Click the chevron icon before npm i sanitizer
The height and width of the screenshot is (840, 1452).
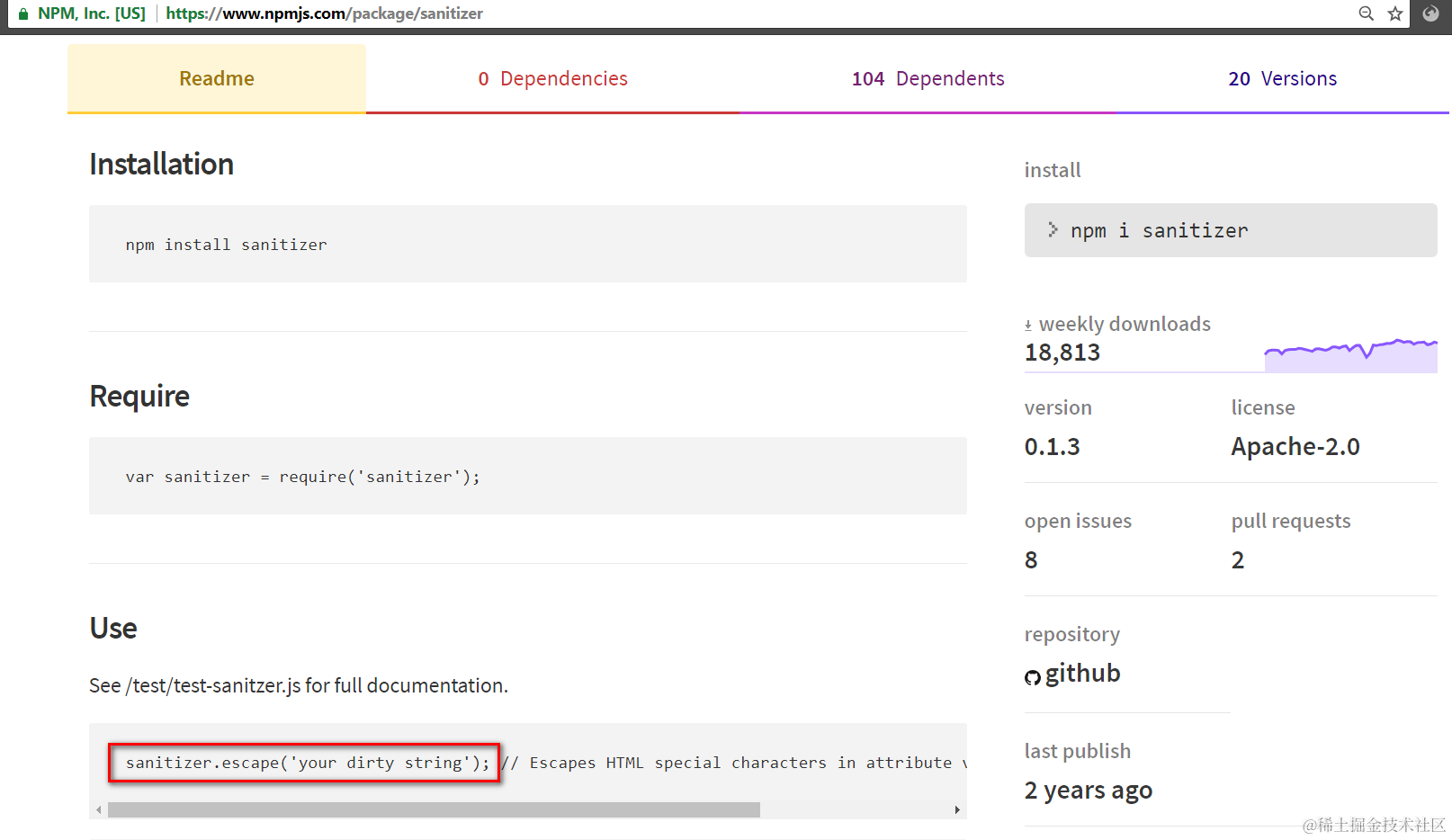pyautogui.click(x=1053, y=230)
